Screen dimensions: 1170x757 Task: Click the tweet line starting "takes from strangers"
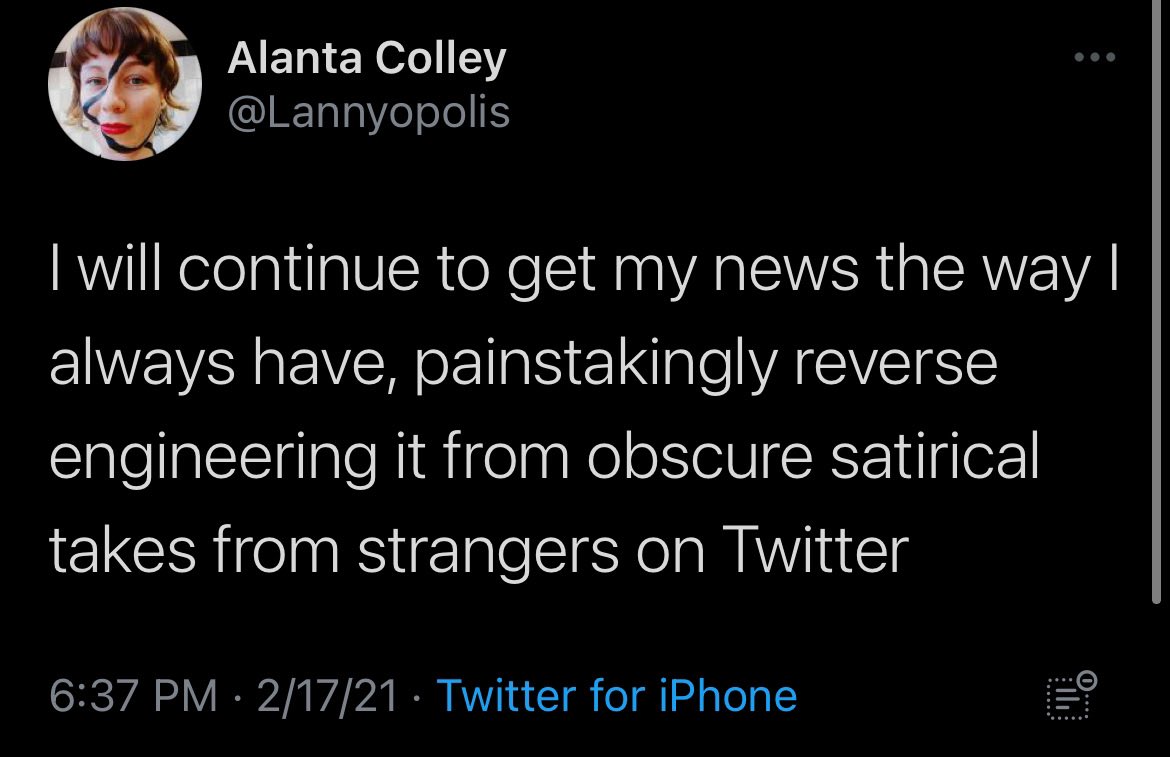[x=479, y=549]
